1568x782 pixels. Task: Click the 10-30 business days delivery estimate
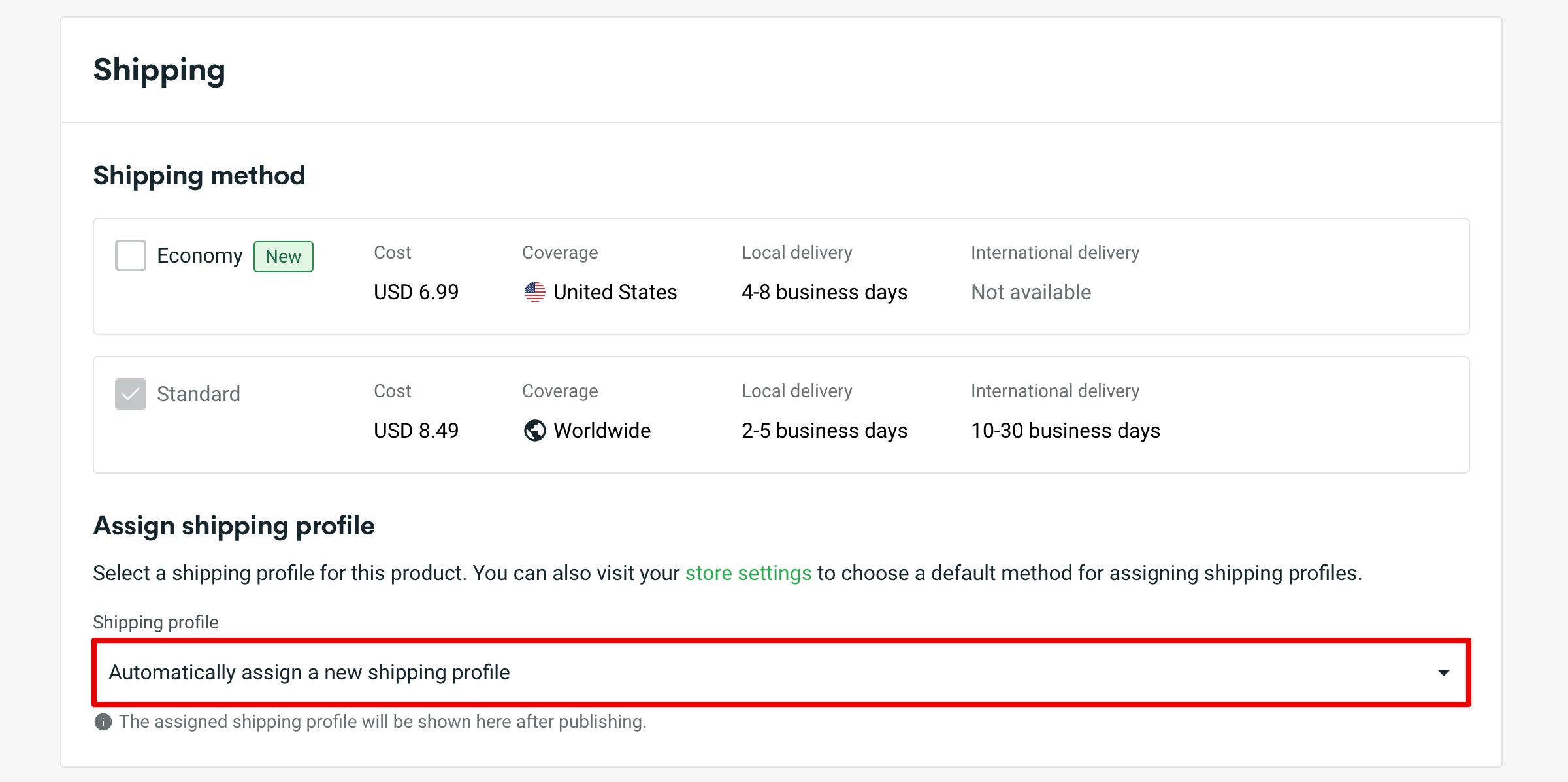tap(1065, 431)
